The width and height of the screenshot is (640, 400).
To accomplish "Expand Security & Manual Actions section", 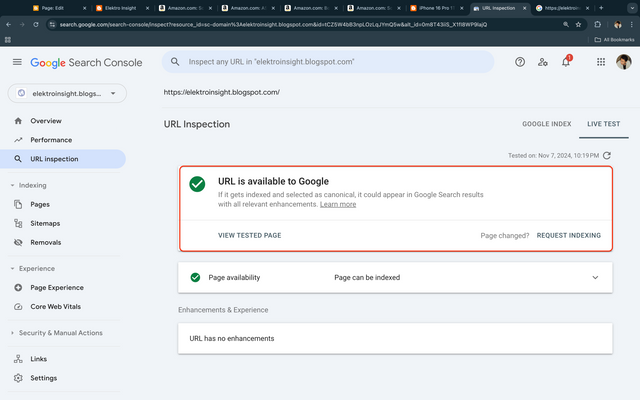I will [x=56, y=333].
